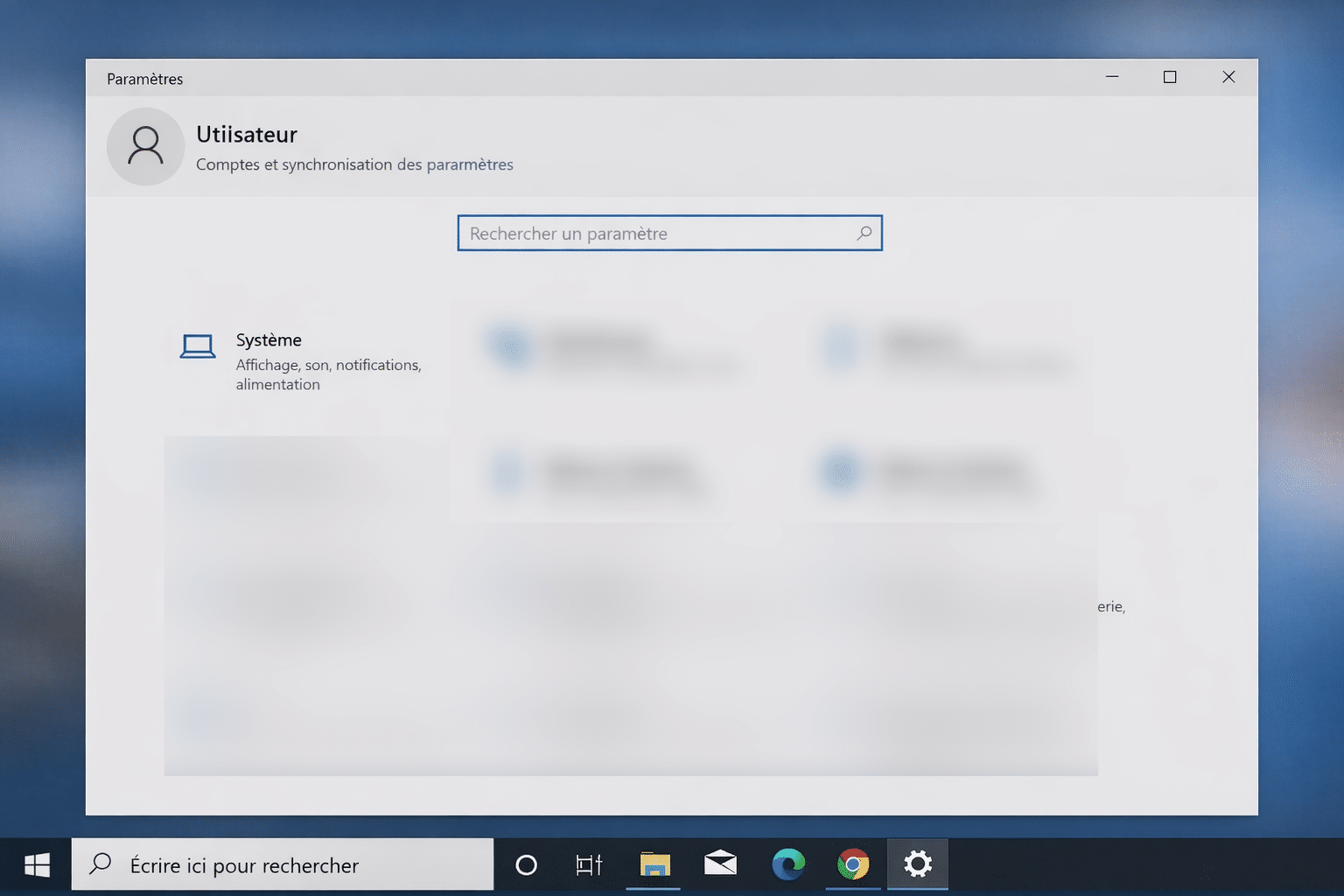Launch the Mail app from taskbar

(x=720, y=864)
